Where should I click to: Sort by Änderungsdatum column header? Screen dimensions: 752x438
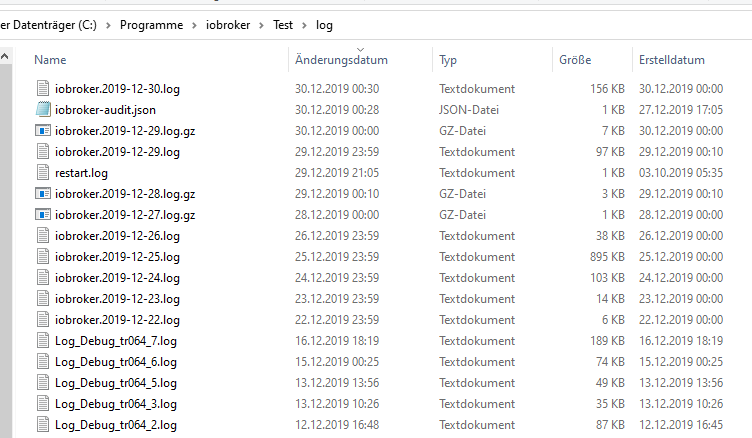tap(341, 60)
